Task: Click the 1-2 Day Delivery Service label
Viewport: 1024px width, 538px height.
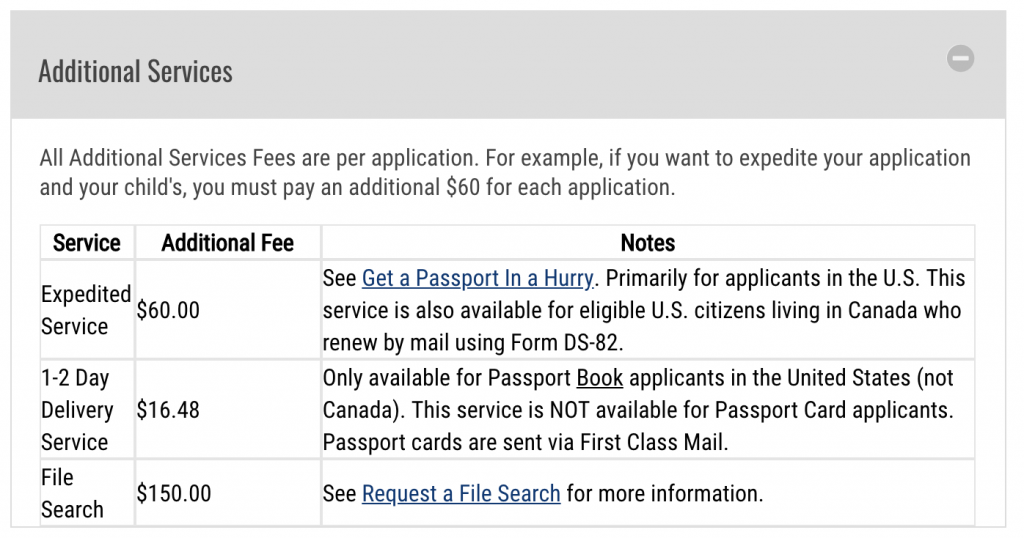Action: pos(77,410)
